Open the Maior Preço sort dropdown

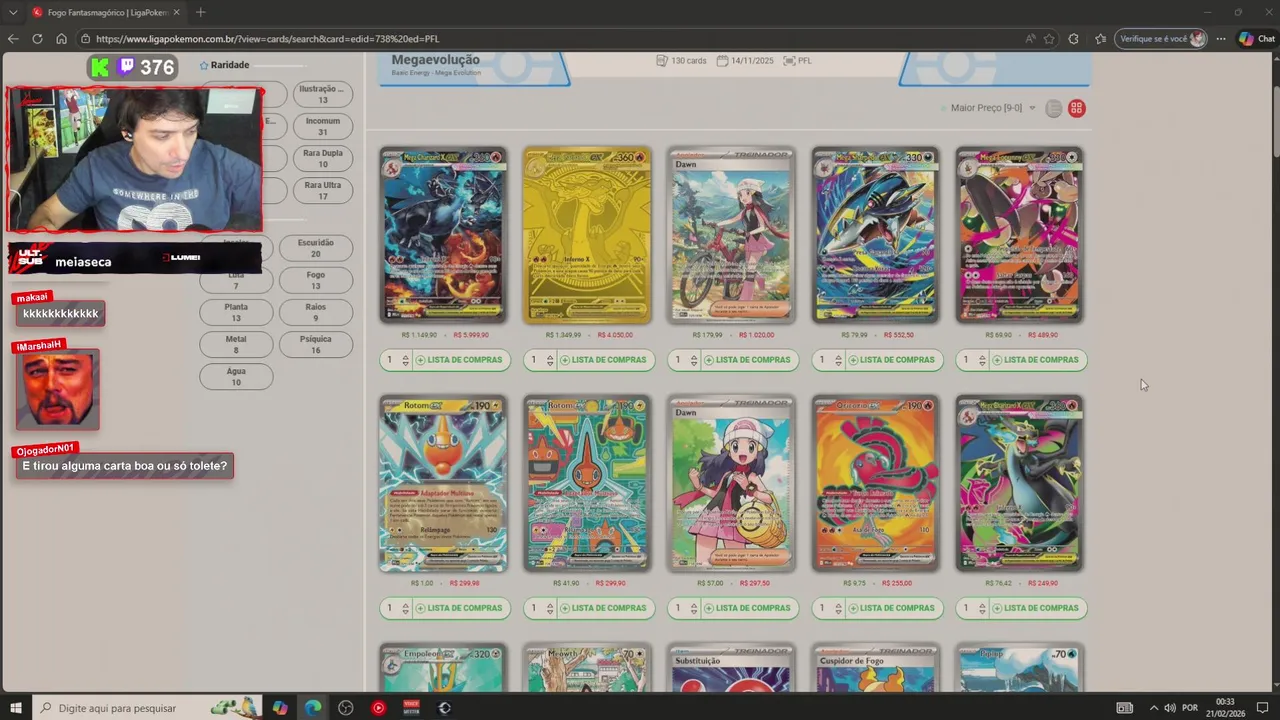coord(993,108)
